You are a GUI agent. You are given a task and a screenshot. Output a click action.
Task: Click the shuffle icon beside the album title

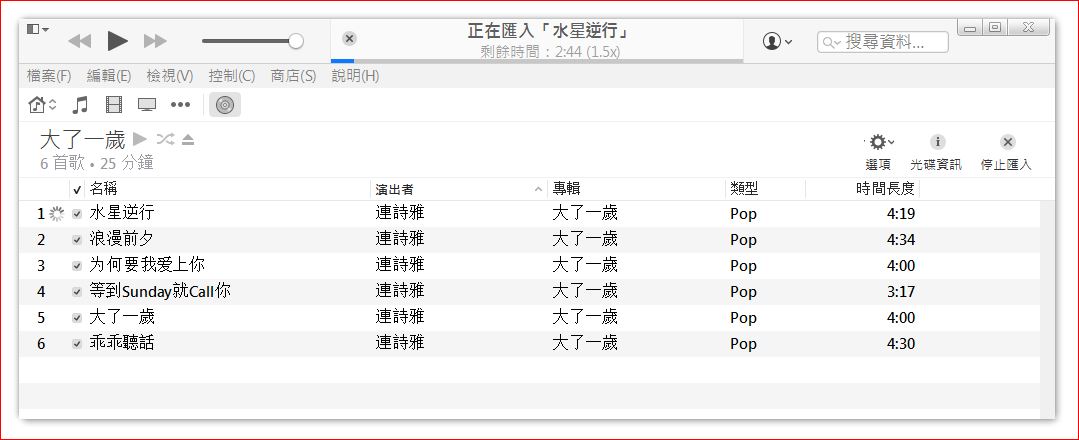(165, 139)
